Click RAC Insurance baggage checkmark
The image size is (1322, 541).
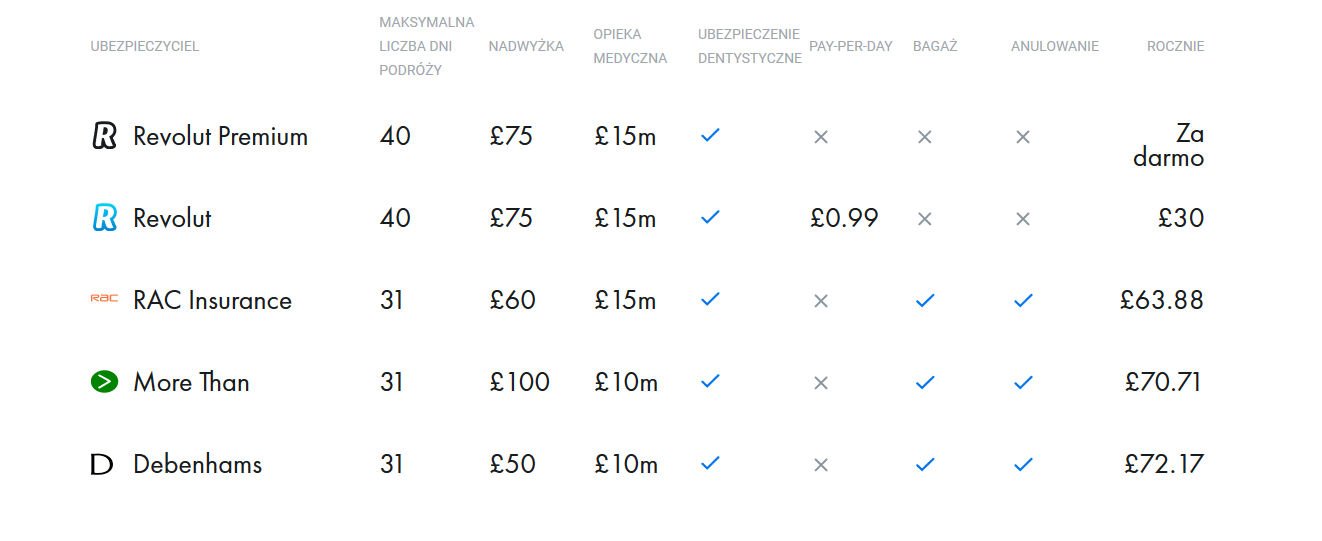pos(925,300)
